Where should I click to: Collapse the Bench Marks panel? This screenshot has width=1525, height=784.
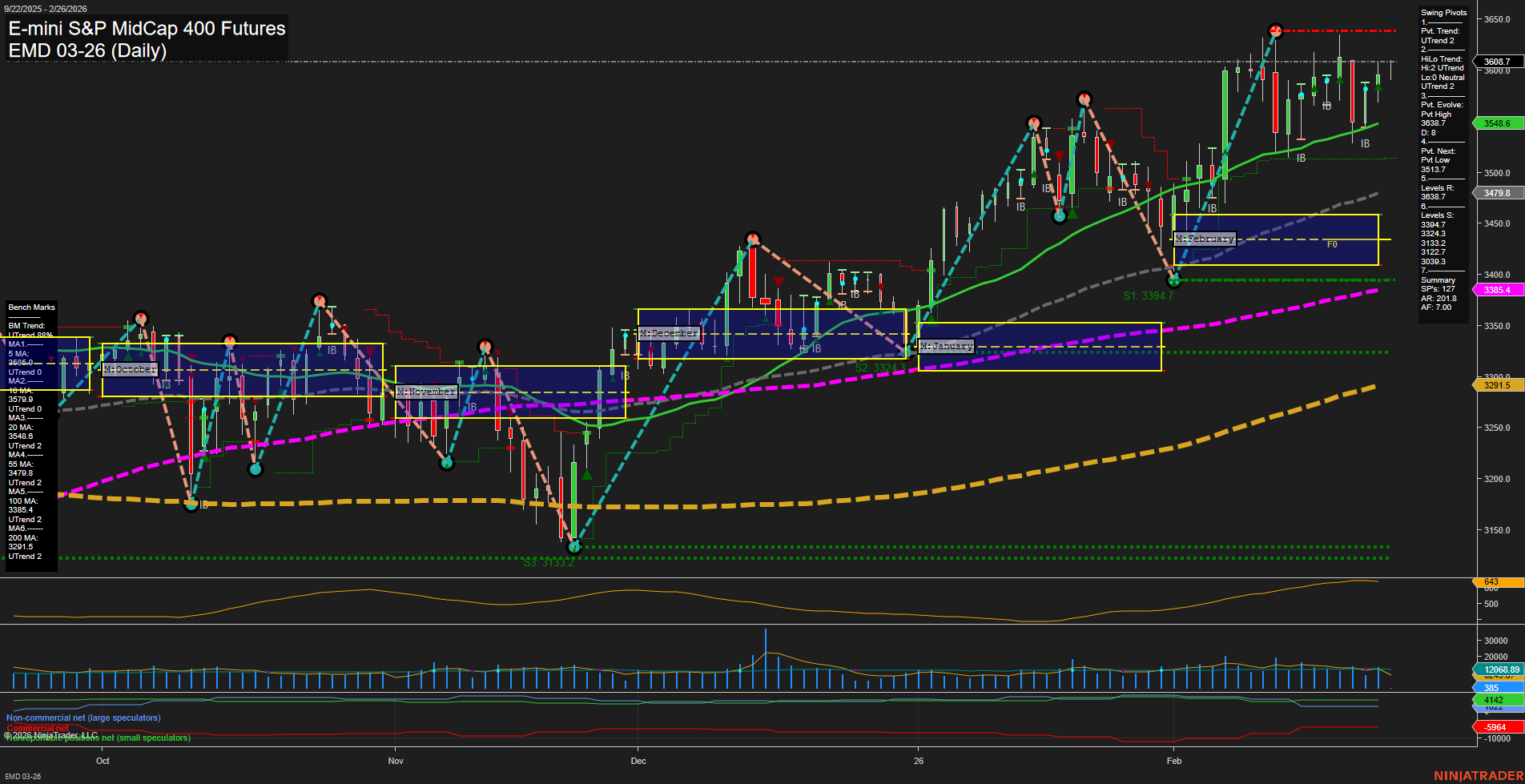(30, 307)
